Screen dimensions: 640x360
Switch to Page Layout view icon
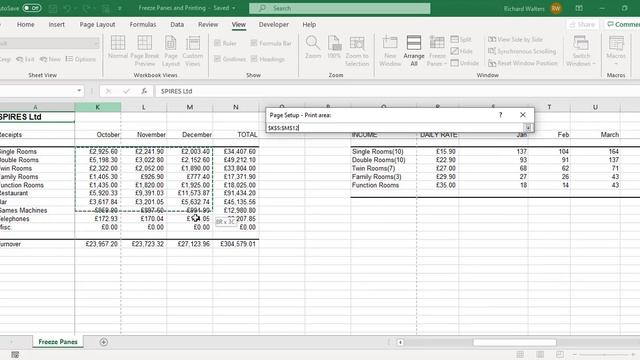171,51
